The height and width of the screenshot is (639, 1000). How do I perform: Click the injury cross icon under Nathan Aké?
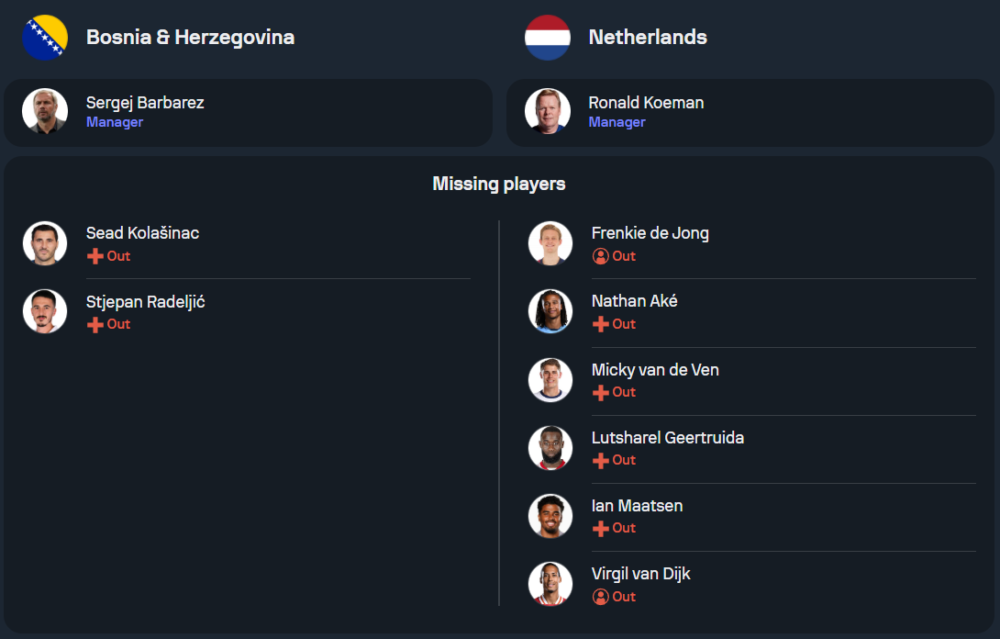(x=600, y=324)
